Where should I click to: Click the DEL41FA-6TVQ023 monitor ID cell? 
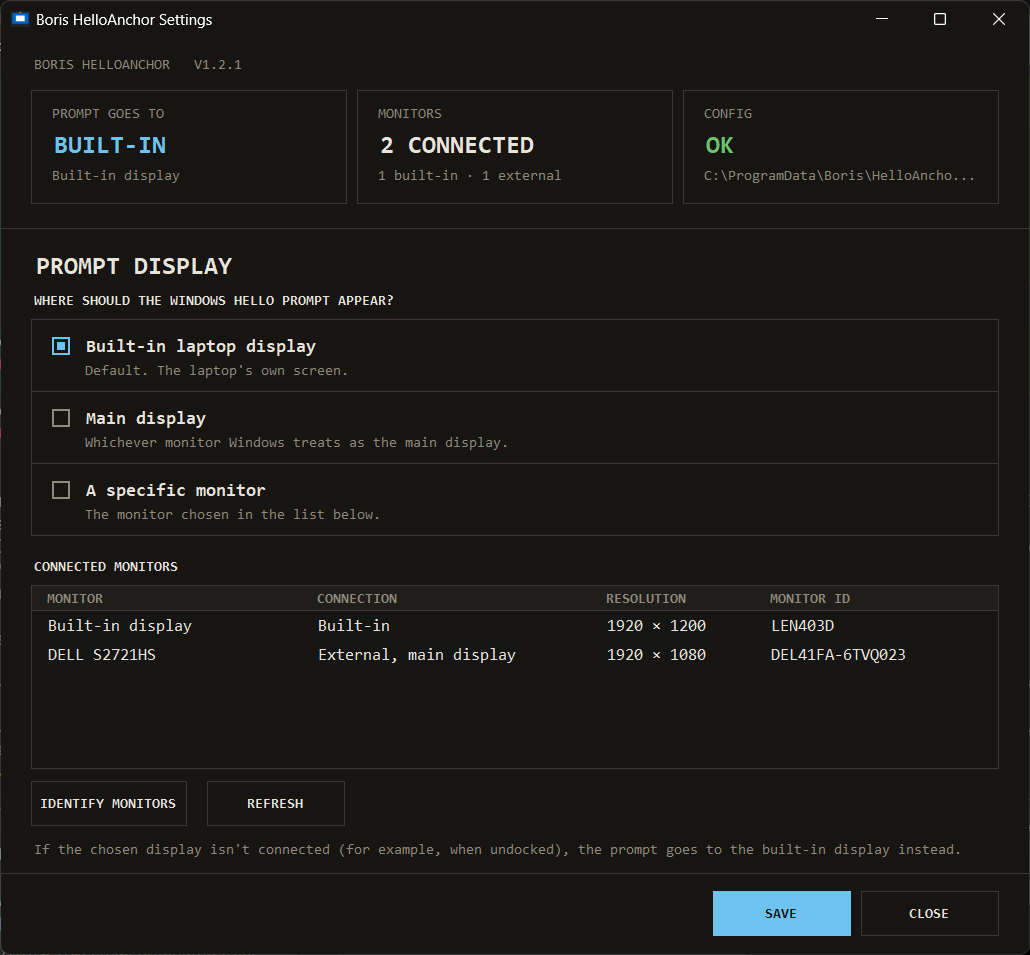[838, 655]
